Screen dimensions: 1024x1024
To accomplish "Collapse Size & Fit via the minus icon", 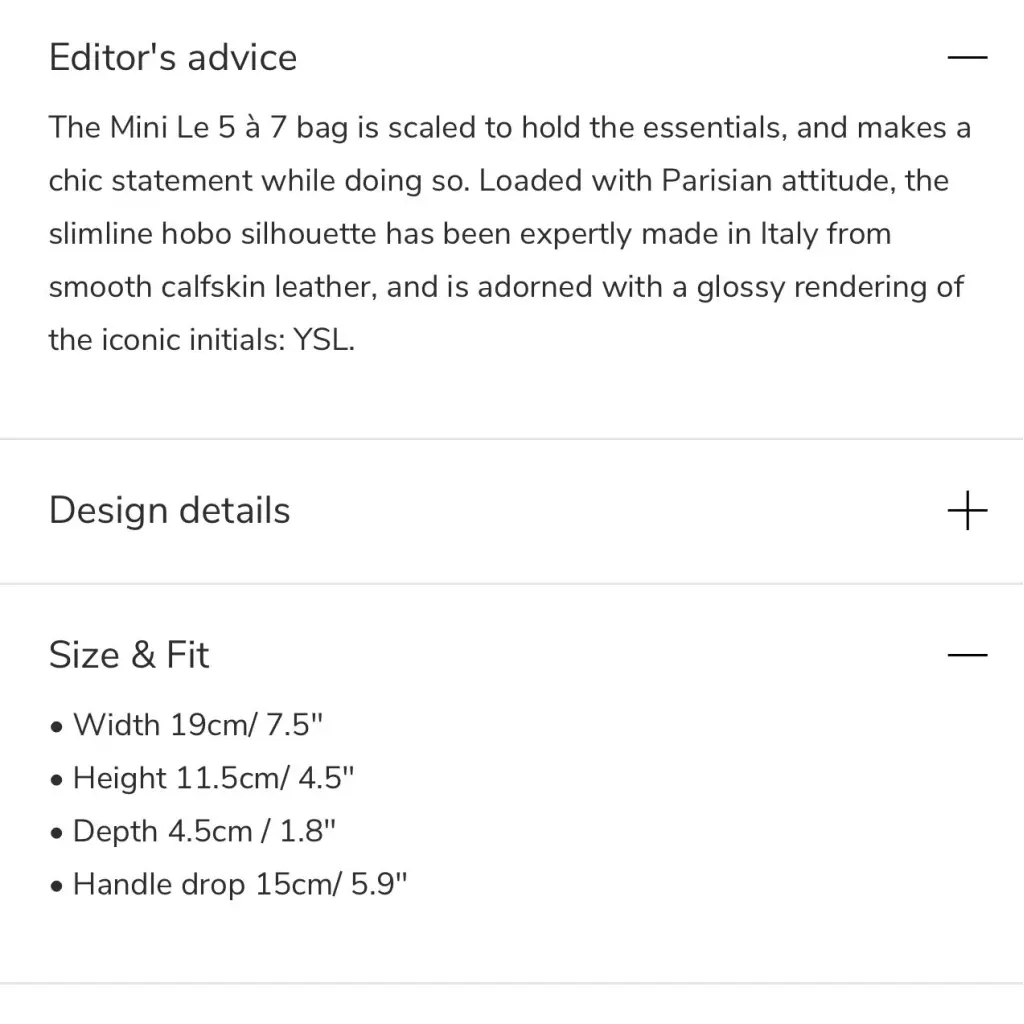I will click(x=967, y=654).
